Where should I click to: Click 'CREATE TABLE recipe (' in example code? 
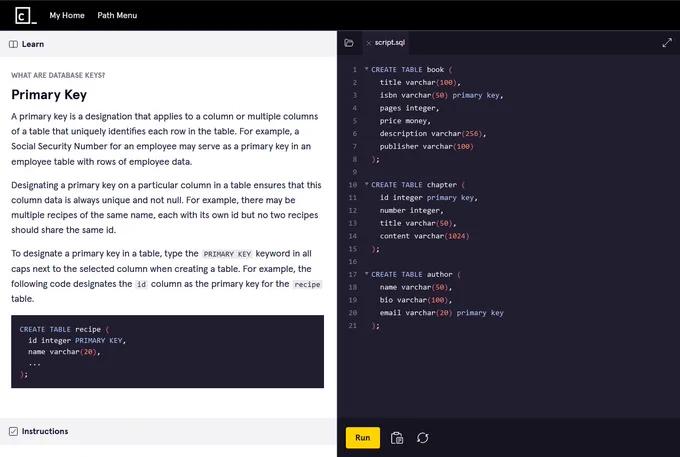pos(64,329)
